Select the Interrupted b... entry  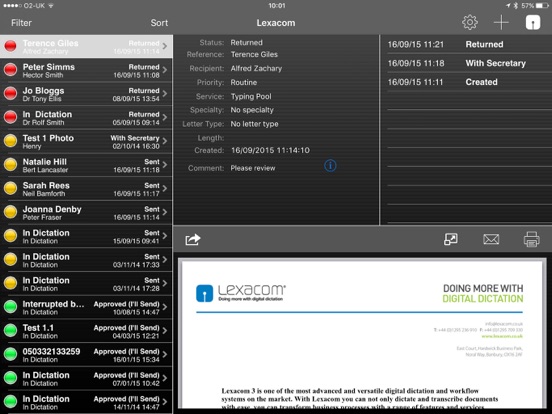[86, 307]
